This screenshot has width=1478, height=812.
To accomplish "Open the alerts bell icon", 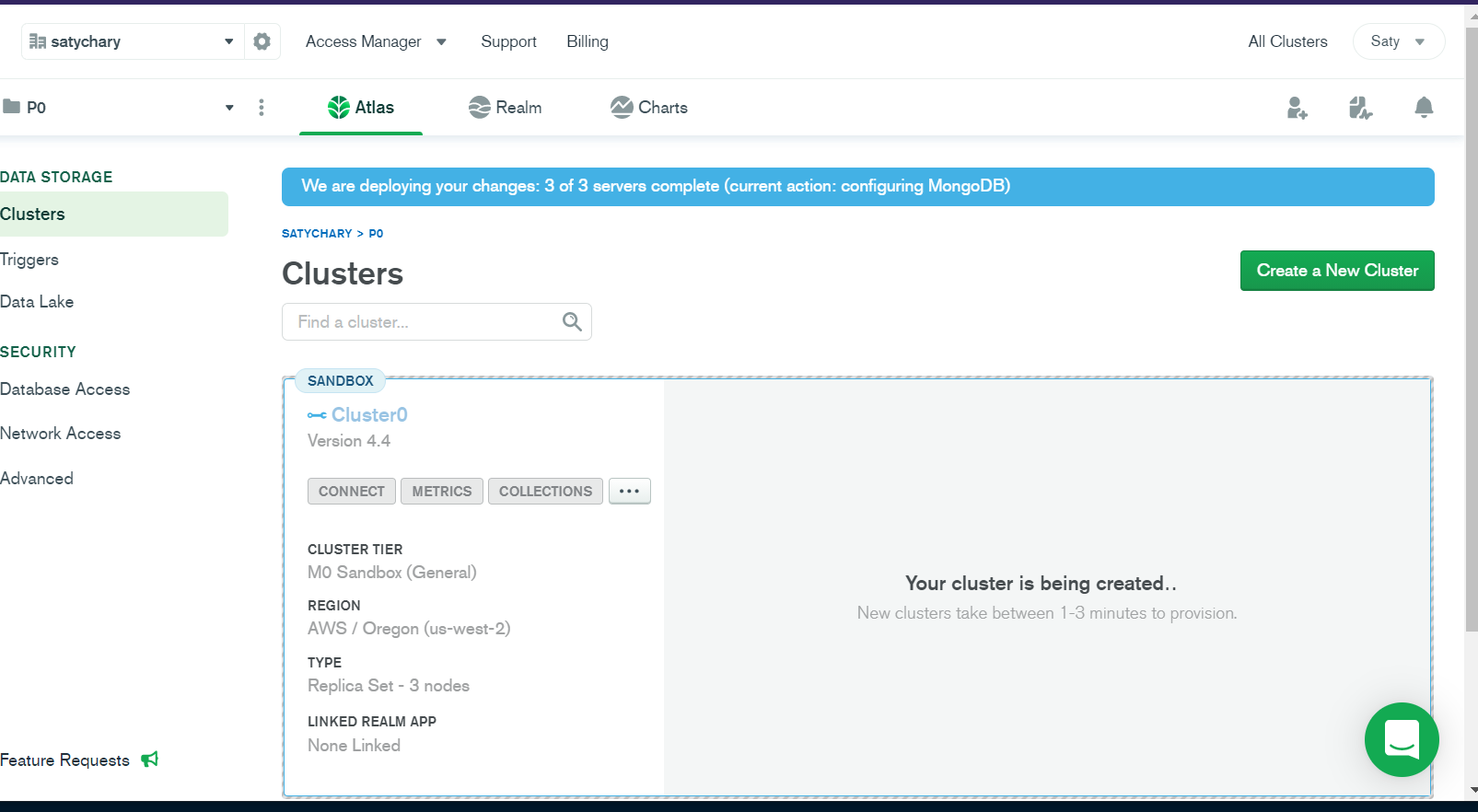I will point(1424,108).
